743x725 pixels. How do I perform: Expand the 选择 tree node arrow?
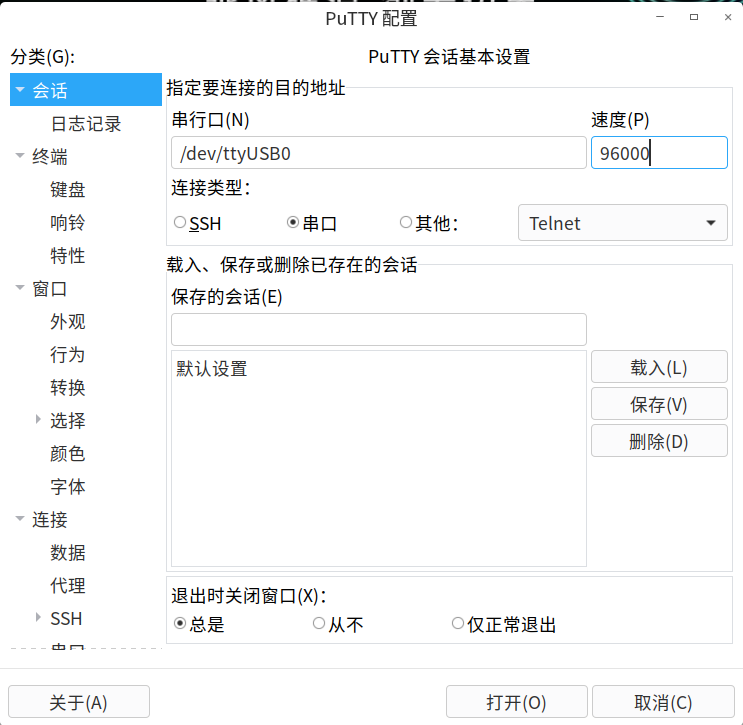tap(38, 419)
